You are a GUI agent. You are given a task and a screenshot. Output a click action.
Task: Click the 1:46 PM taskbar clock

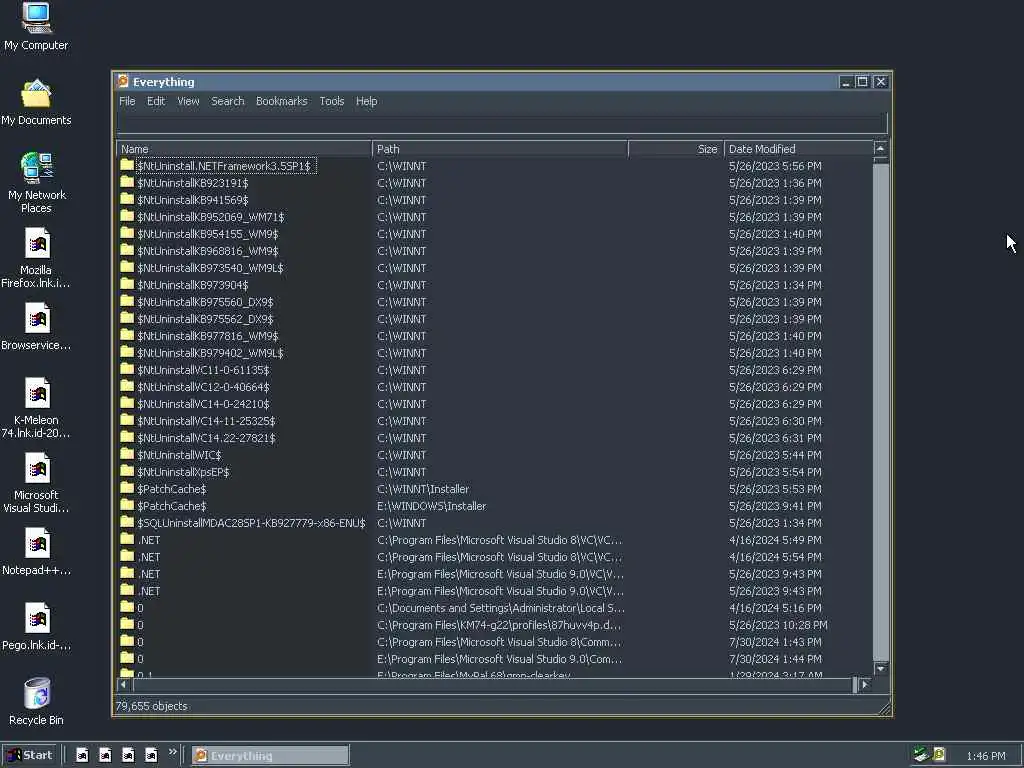pos(985,756)
